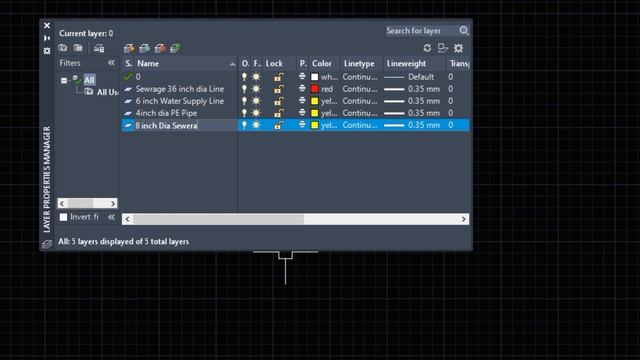This screenshot has width=640, height=360.
Task: Open palette properties icon on title bar
Action: tap(47, 51)
